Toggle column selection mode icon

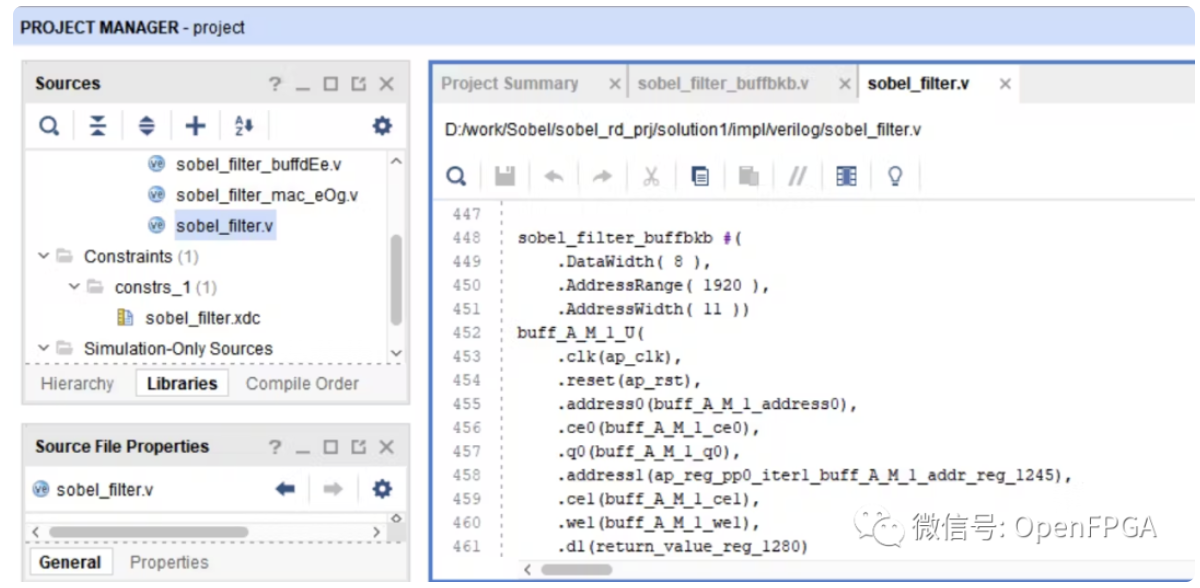[846, 176]
